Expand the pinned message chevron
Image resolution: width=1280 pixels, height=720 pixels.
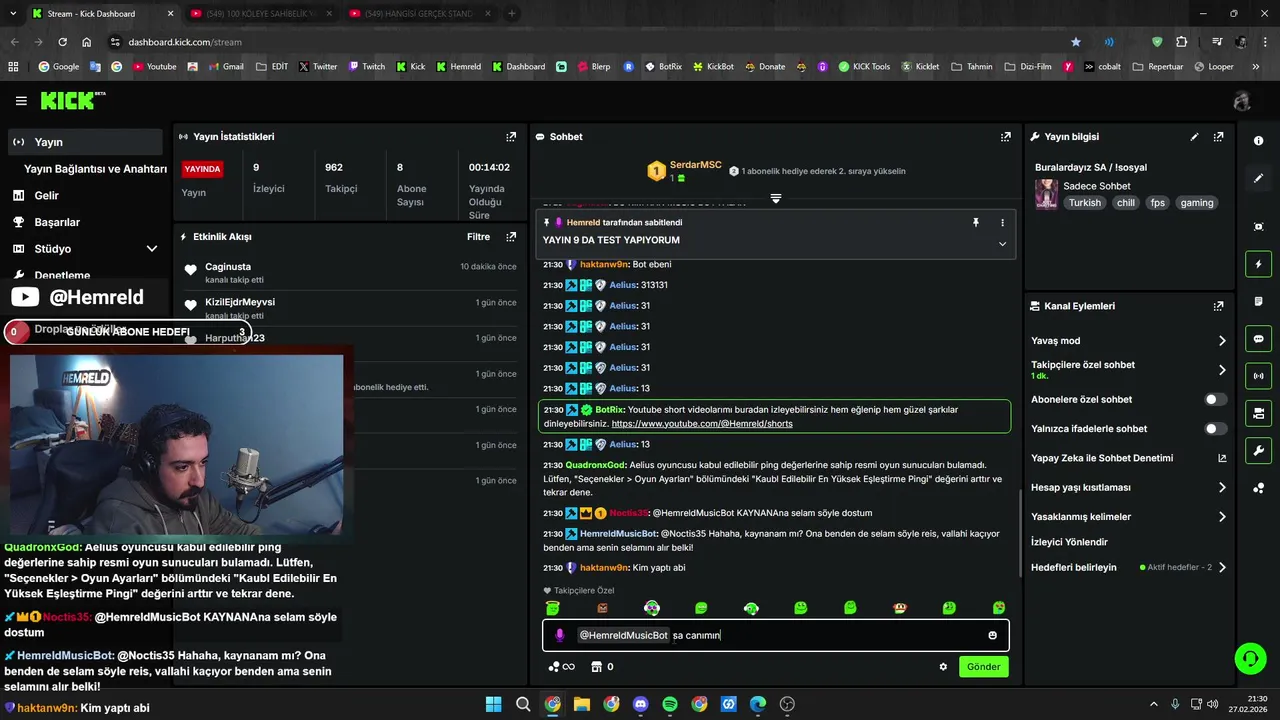1002,244
